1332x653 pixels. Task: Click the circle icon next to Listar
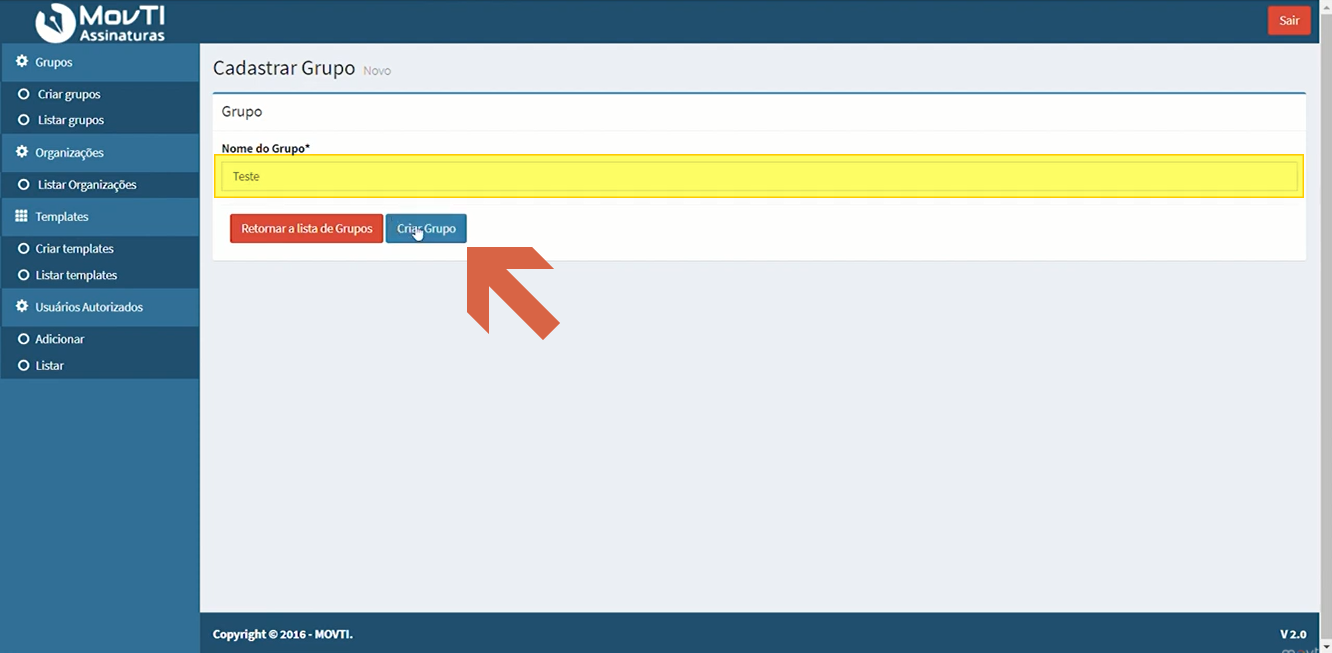pyautogui.click(x=24, y=365)
